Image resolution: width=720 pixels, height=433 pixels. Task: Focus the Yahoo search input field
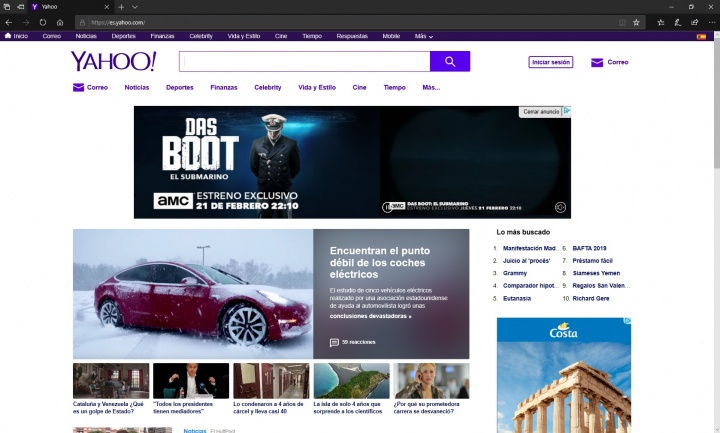pos(304,62)
